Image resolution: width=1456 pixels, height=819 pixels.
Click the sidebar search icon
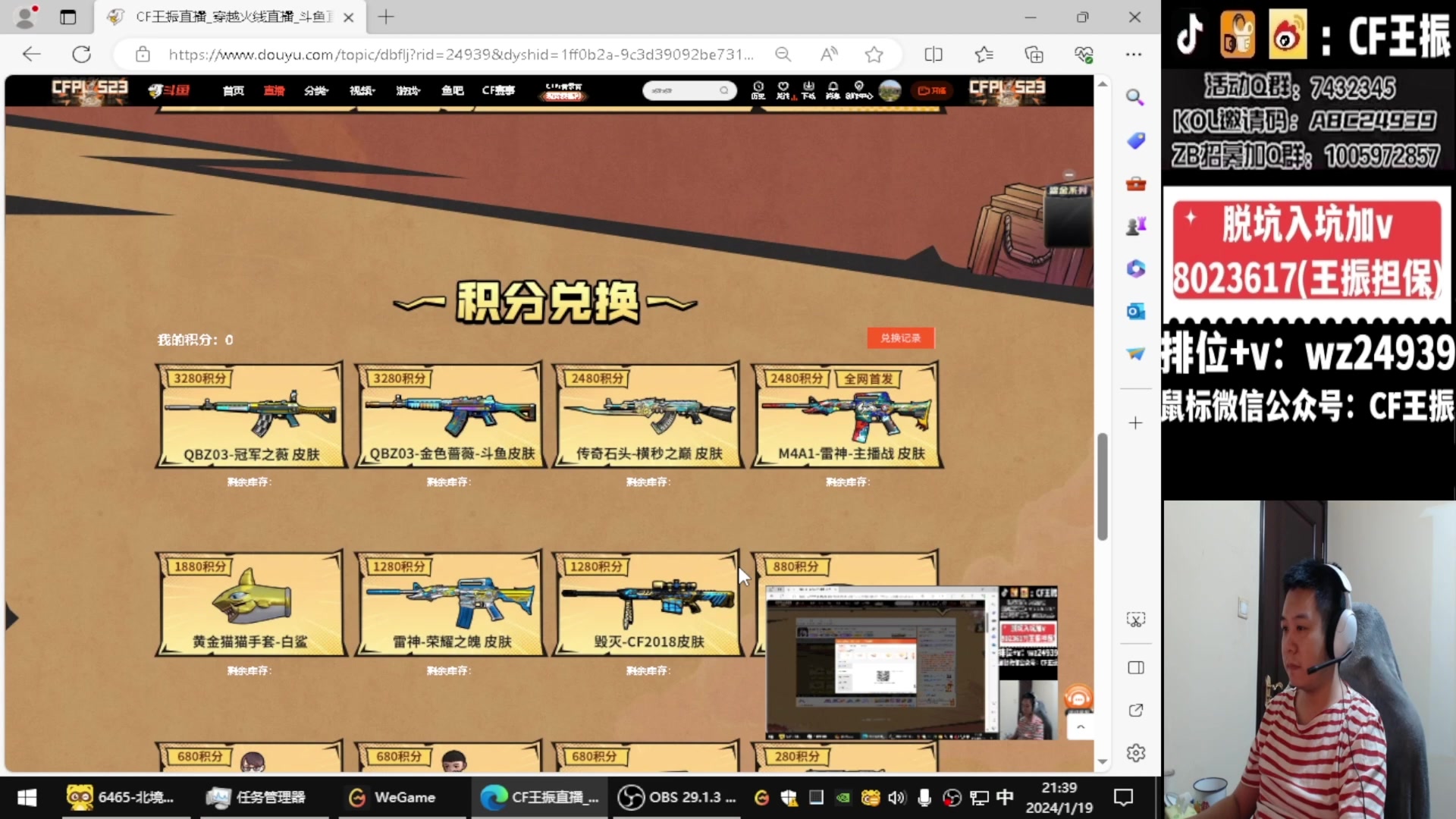[x=1135, y=97]
